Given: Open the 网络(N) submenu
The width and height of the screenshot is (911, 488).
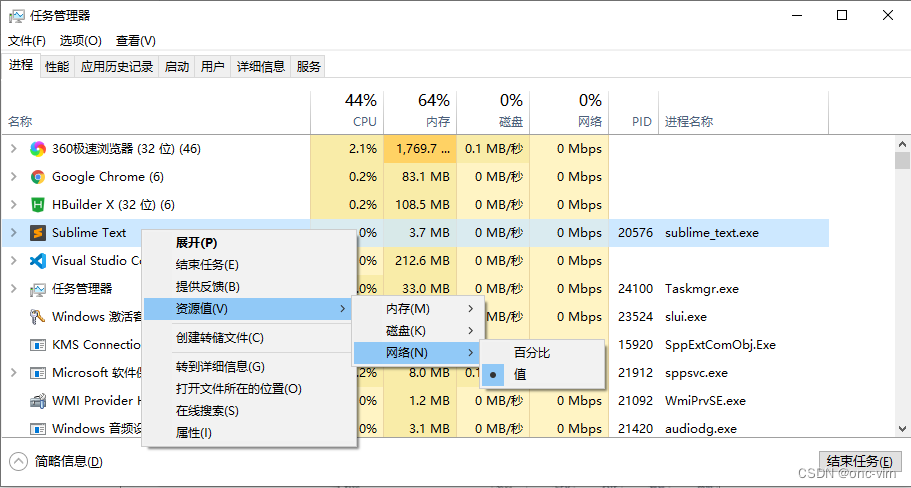Looking at the screenshot, I should pyautogui.click(x=418, y=353).
